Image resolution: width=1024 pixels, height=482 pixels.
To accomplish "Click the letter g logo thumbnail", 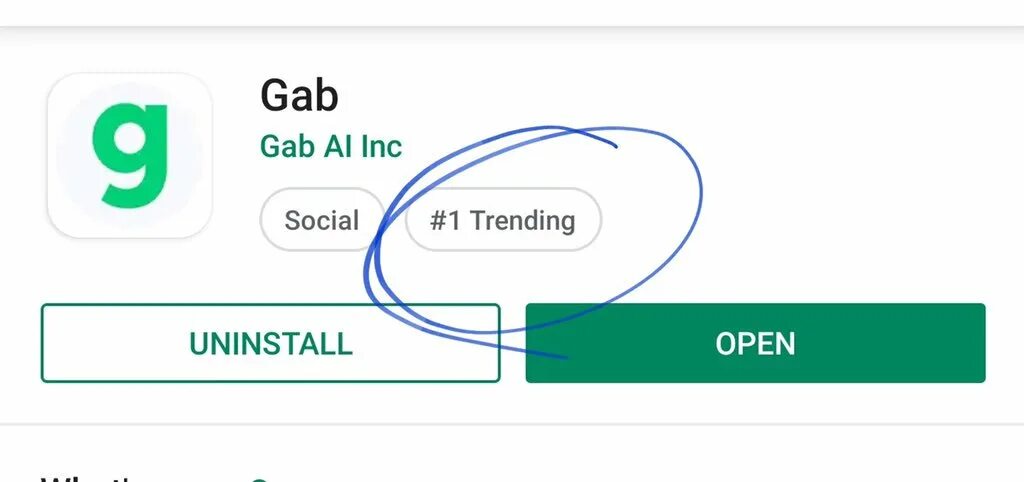I will pyautogui.click(x=130, y=155).
